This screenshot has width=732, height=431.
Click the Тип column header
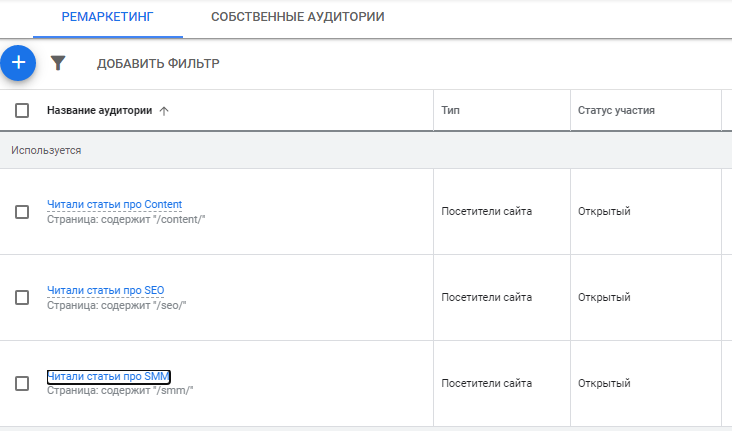click(451, 110)
